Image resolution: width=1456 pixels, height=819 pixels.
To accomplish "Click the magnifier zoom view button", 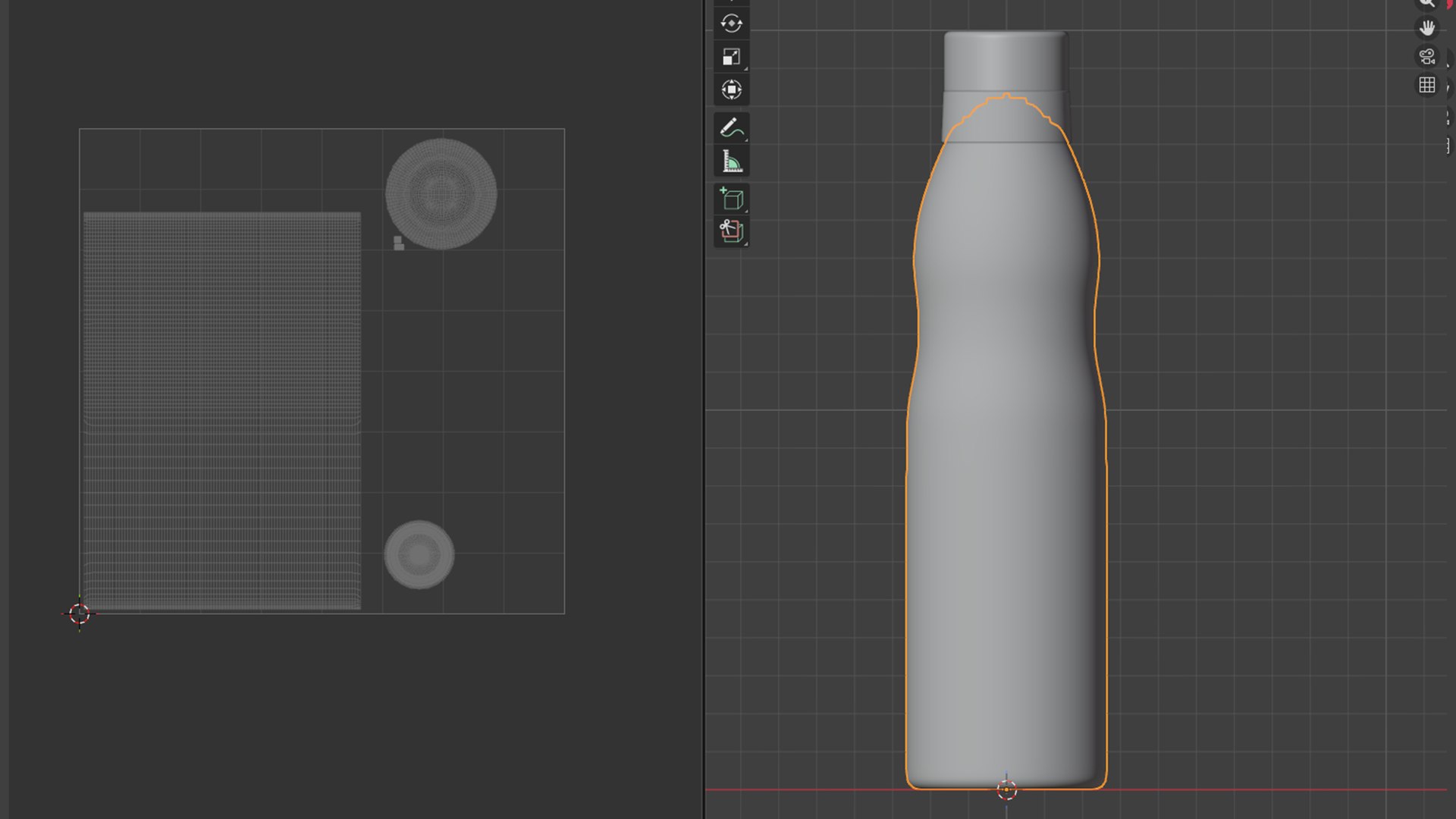I will click(1427, 3).
